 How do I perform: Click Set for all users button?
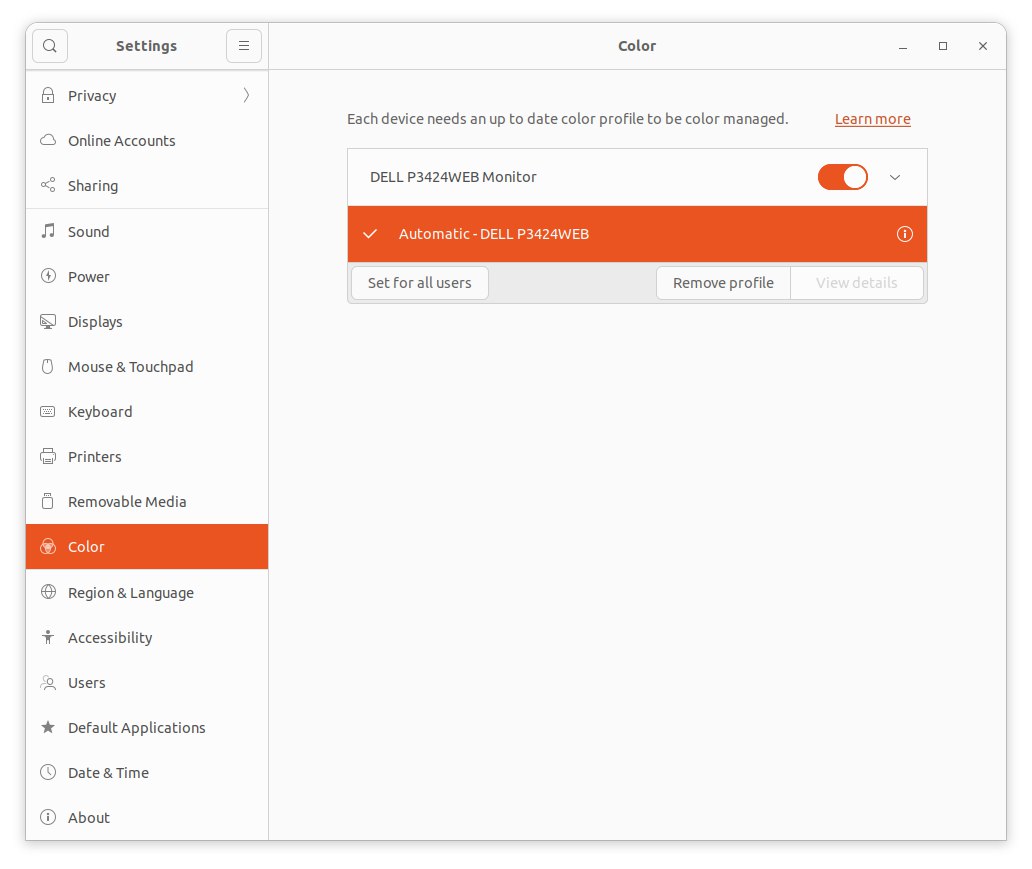pos(420,283)
